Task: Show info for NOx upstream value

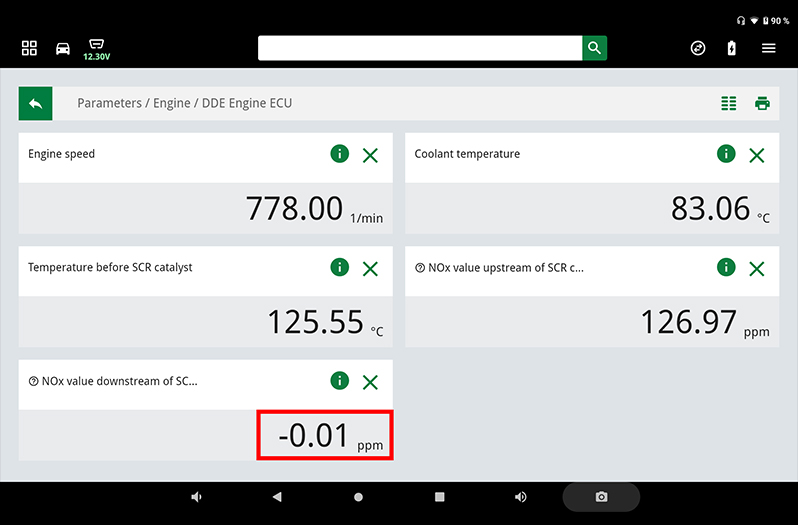Action: [x=726, y=267]
